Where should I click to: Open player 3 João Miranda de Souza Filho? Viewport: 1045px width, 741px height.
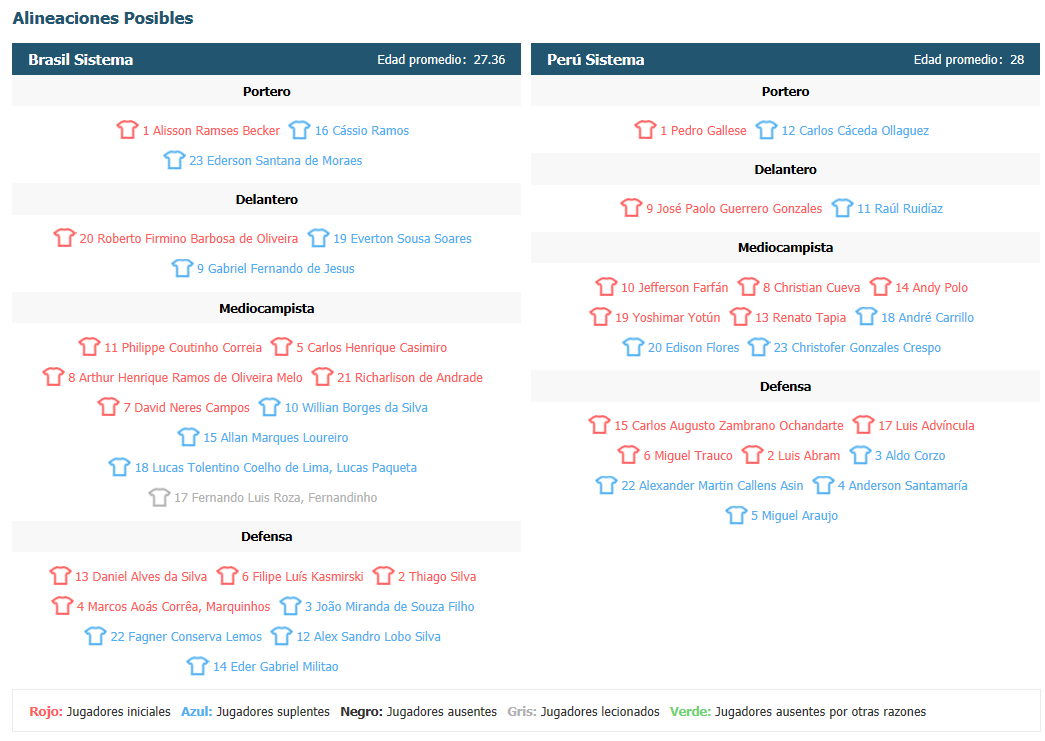click(x=390, y=606)
